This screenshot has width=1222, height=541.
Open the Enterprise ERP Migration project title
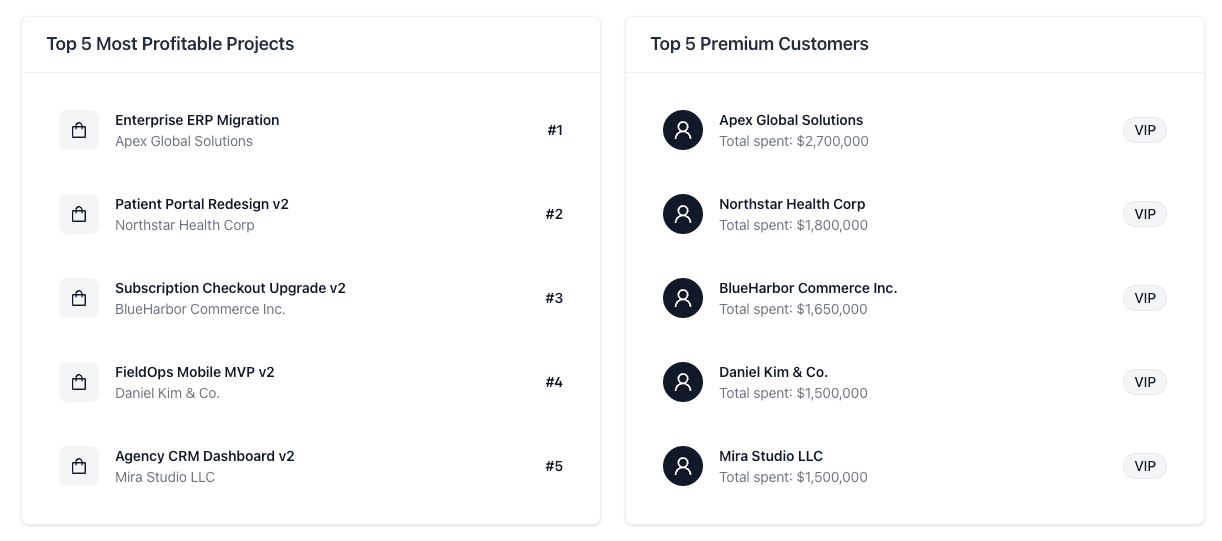[x=197, y=120]
